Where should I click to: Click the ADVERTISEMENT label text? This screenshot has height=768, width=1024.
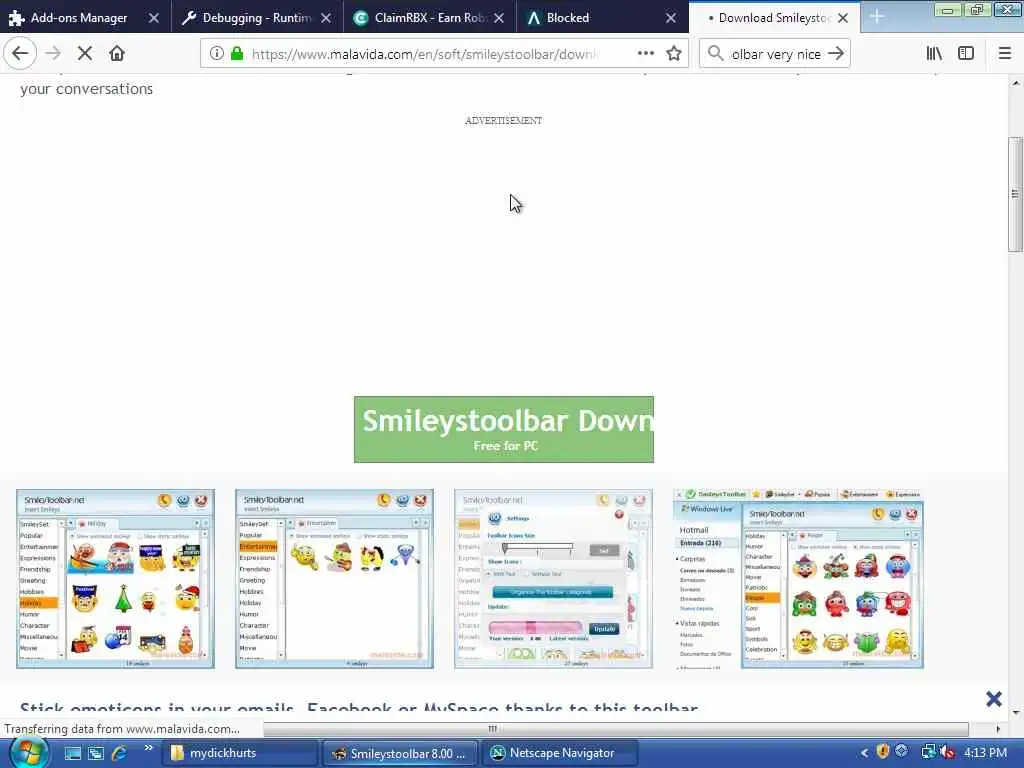coord(504,120)
